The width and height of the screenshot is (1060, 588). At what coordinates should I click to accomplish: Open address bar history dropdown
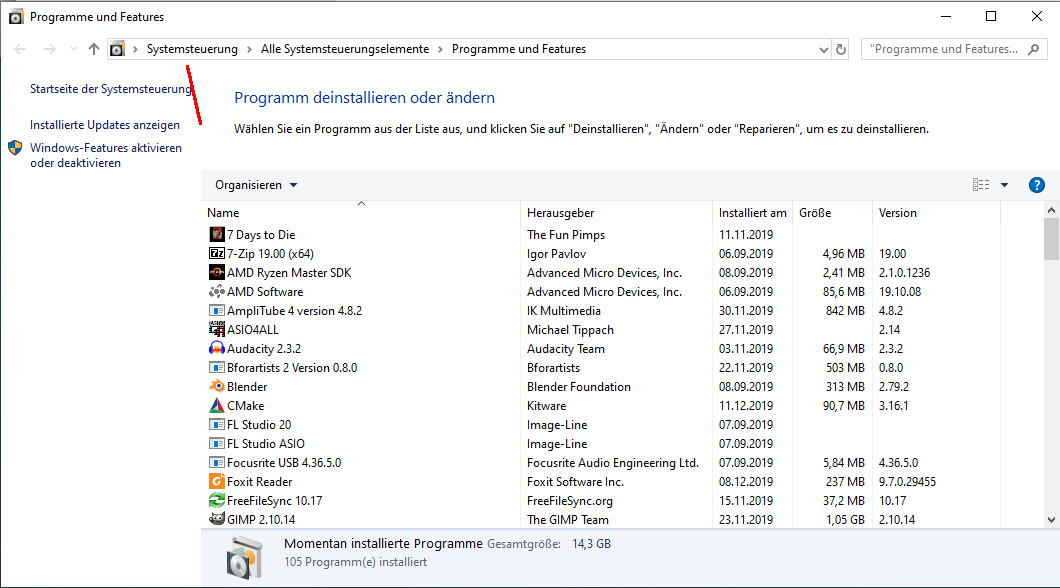(x=824, y=49)
